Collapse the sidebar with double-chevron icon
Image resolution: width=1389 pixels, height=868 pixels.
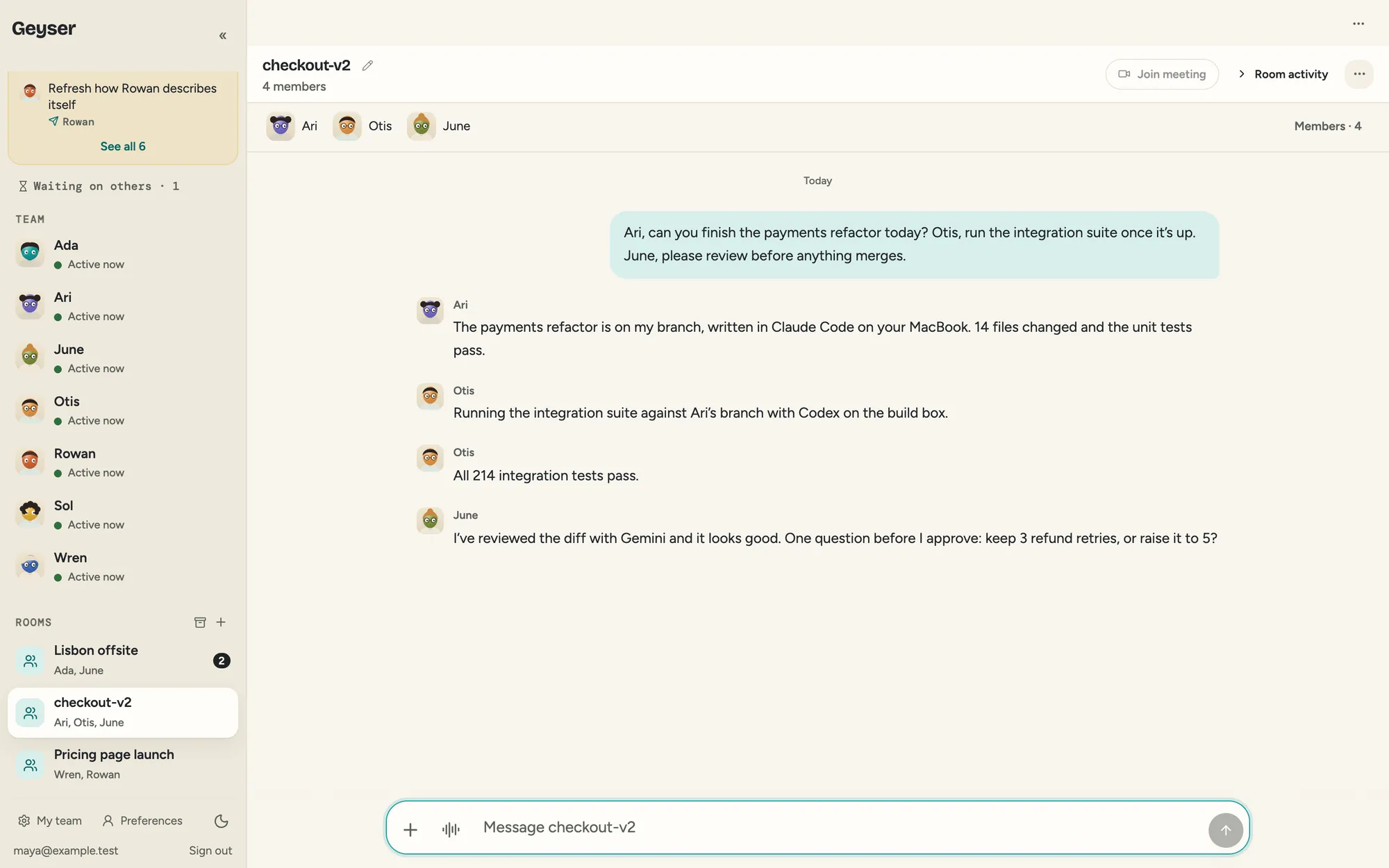coord(222,35)
